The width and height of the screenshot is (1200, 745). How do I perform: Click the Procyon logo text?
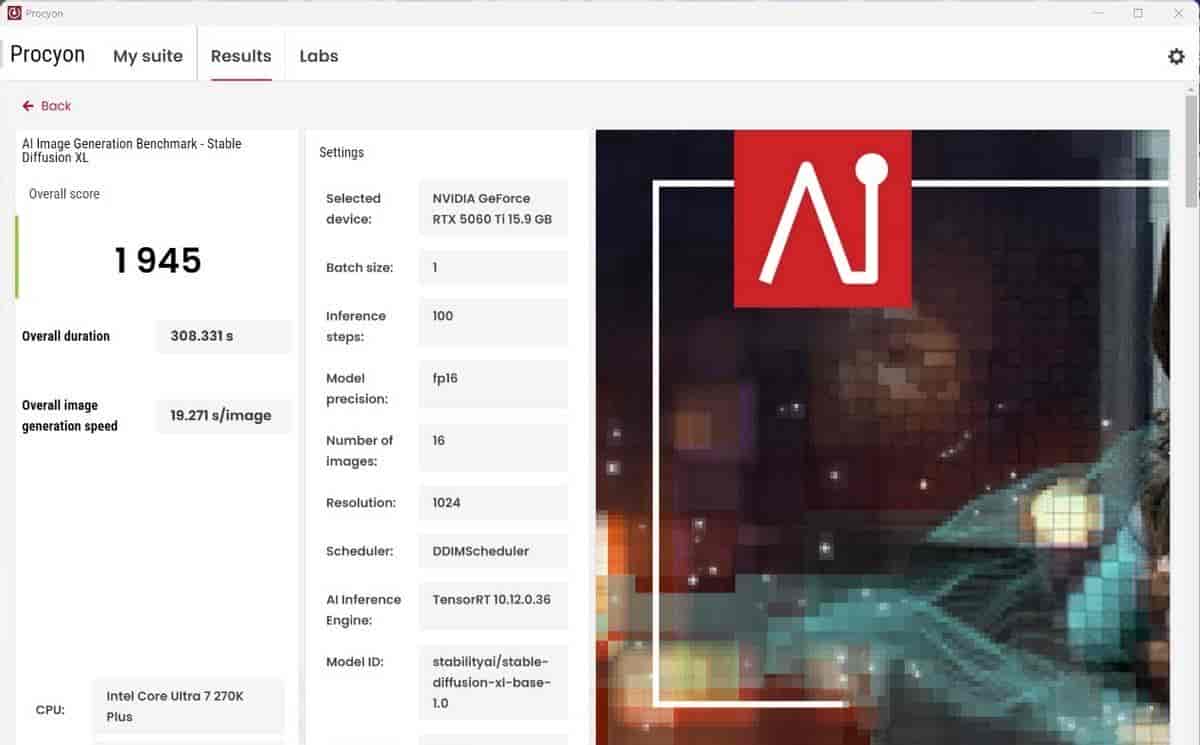tap(47, 54)
